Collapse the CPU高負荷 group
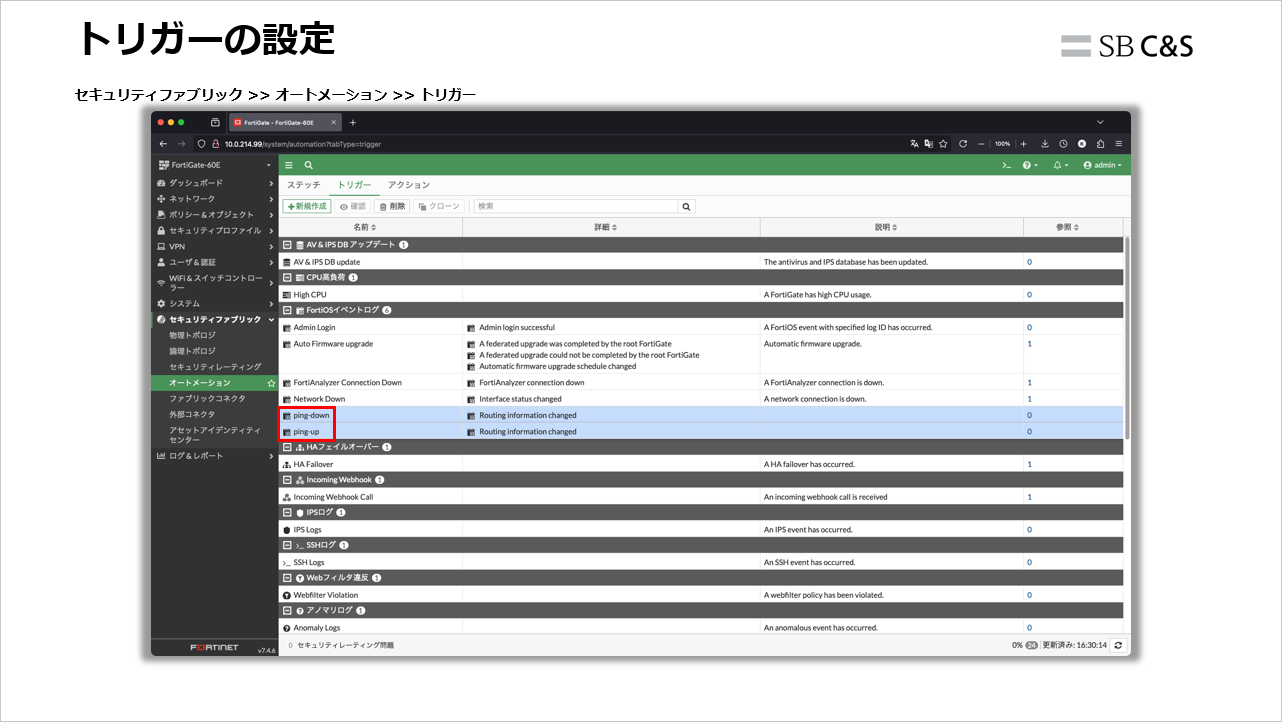This screenshot has height=722, width=1282. click(x=287, y=277)
